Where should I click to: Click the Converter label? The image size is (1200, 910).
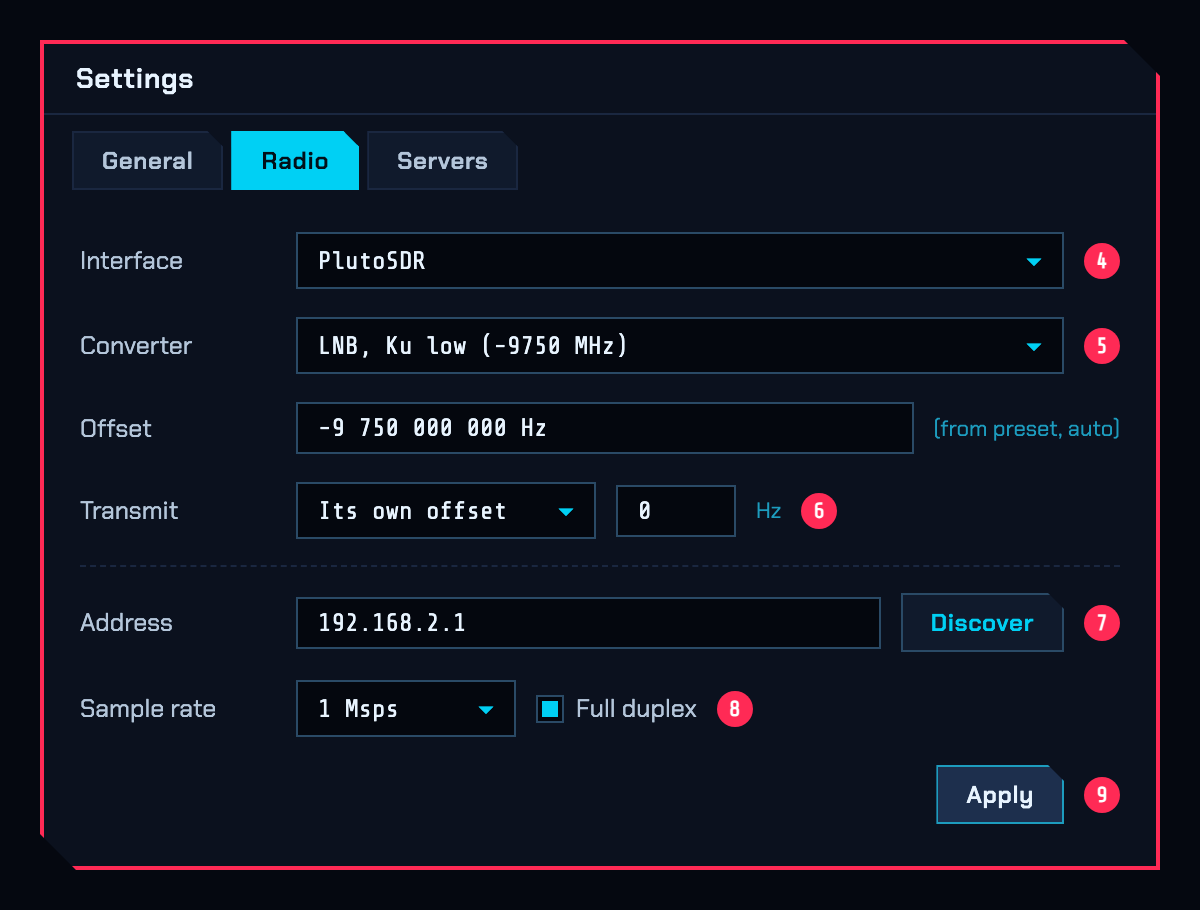[x=136, y=346]
